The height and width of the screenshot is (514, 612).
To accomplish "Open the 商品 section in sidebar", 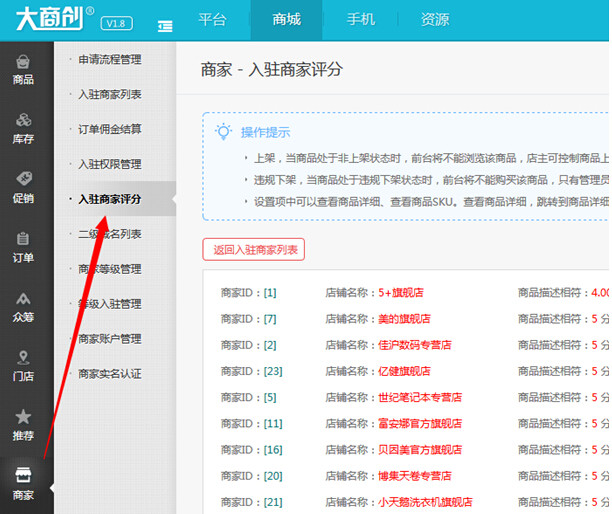I will [x=23, y=71].
